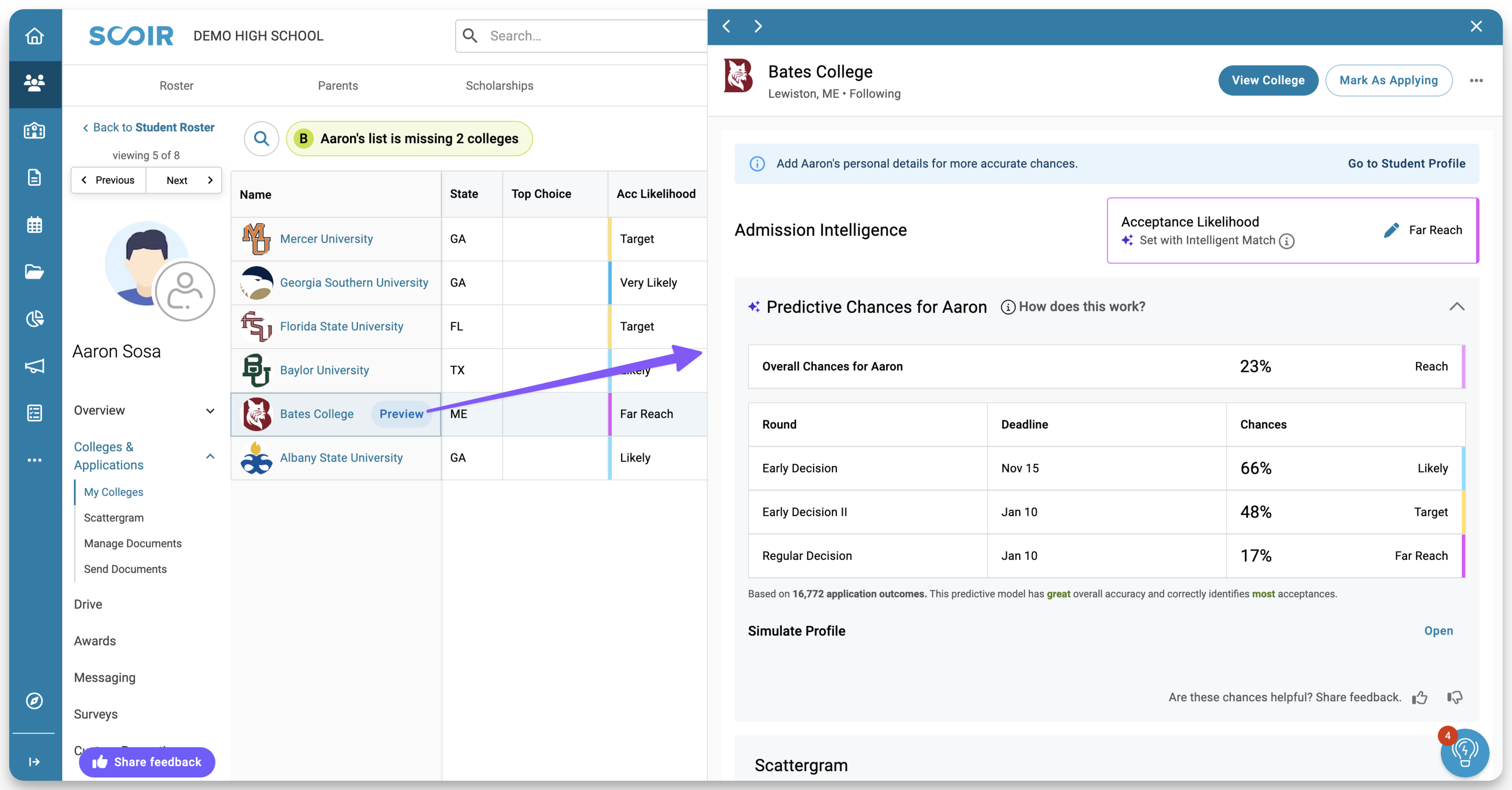Focus the Search input field
The height and width of the screenshot is (790, 1512).
(581, 36)
